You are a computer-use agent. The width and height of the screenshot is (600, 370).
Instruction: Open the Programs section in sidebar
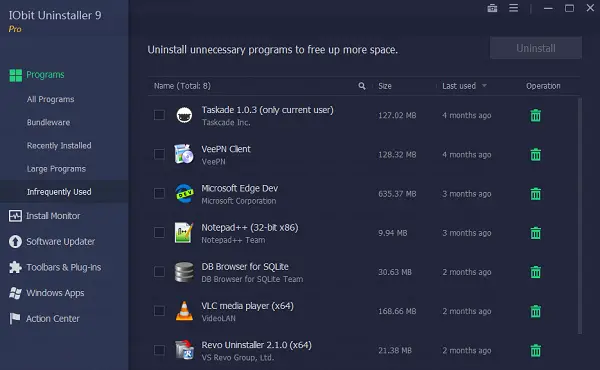[45, 75]
